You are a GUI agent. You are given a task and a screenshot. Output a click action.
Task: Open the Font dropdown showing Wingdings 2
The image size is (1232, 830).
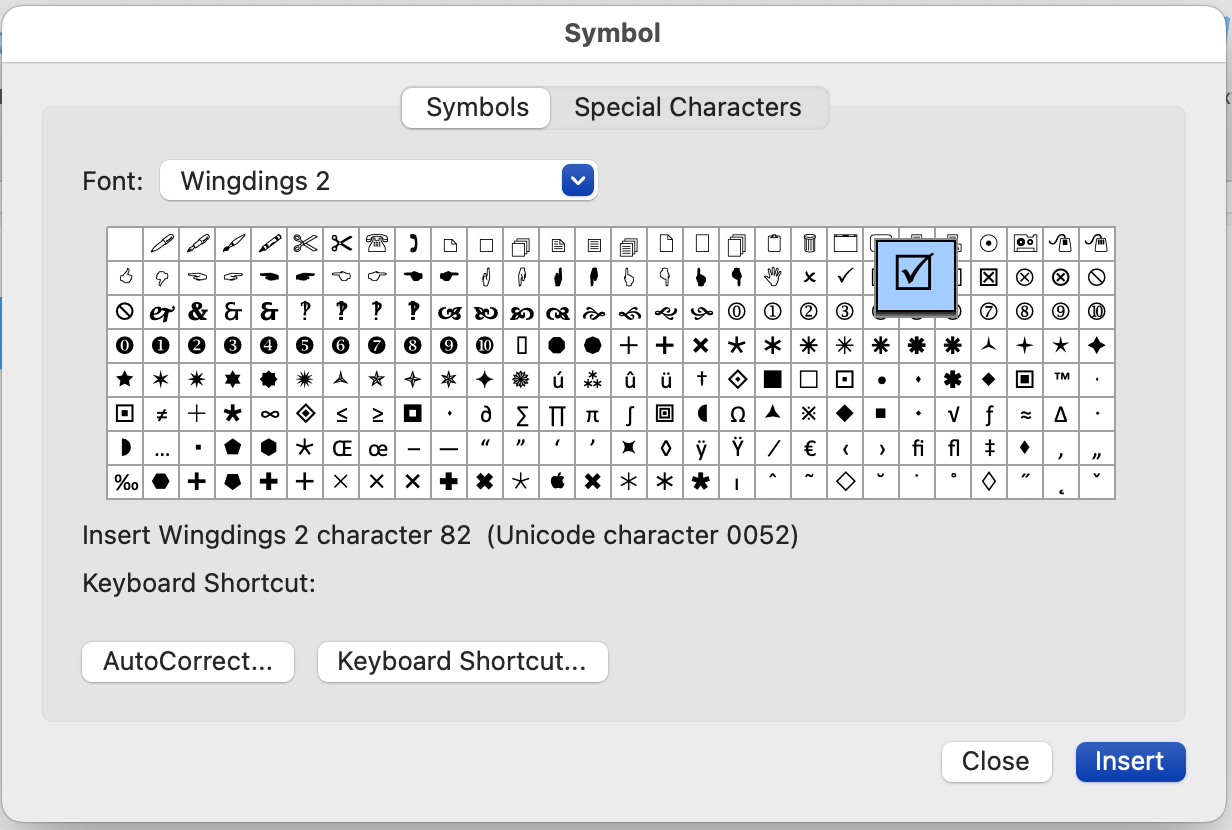(578, 180)
